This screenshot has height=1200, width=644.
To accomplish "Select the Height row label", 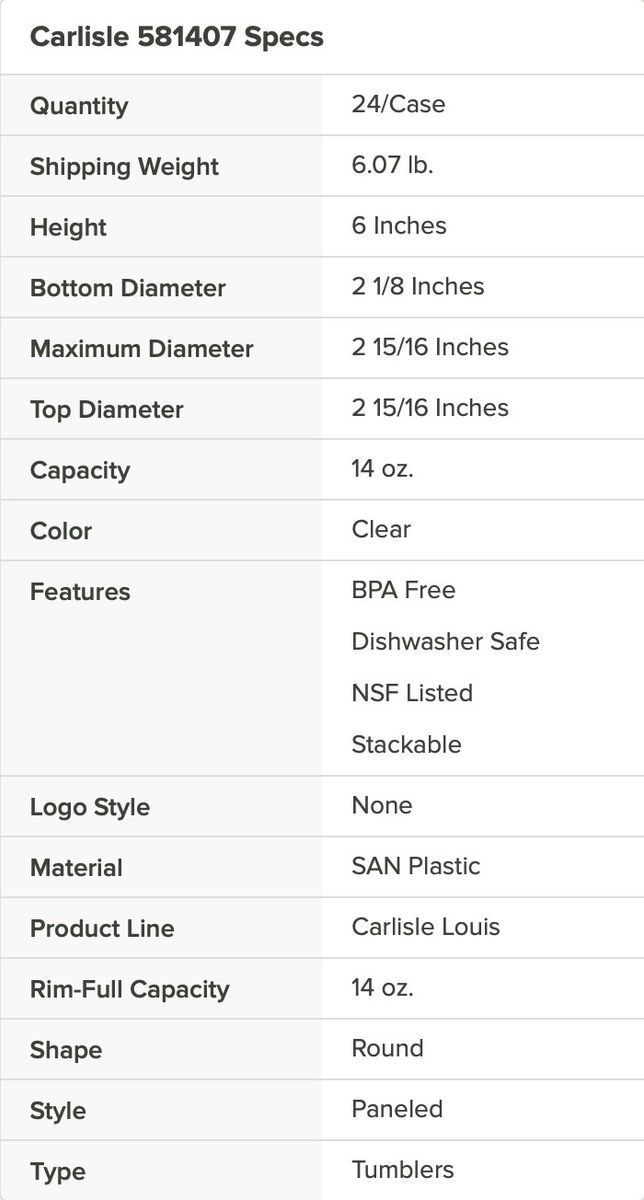I will pyautogui.click(x=68, y=228).
